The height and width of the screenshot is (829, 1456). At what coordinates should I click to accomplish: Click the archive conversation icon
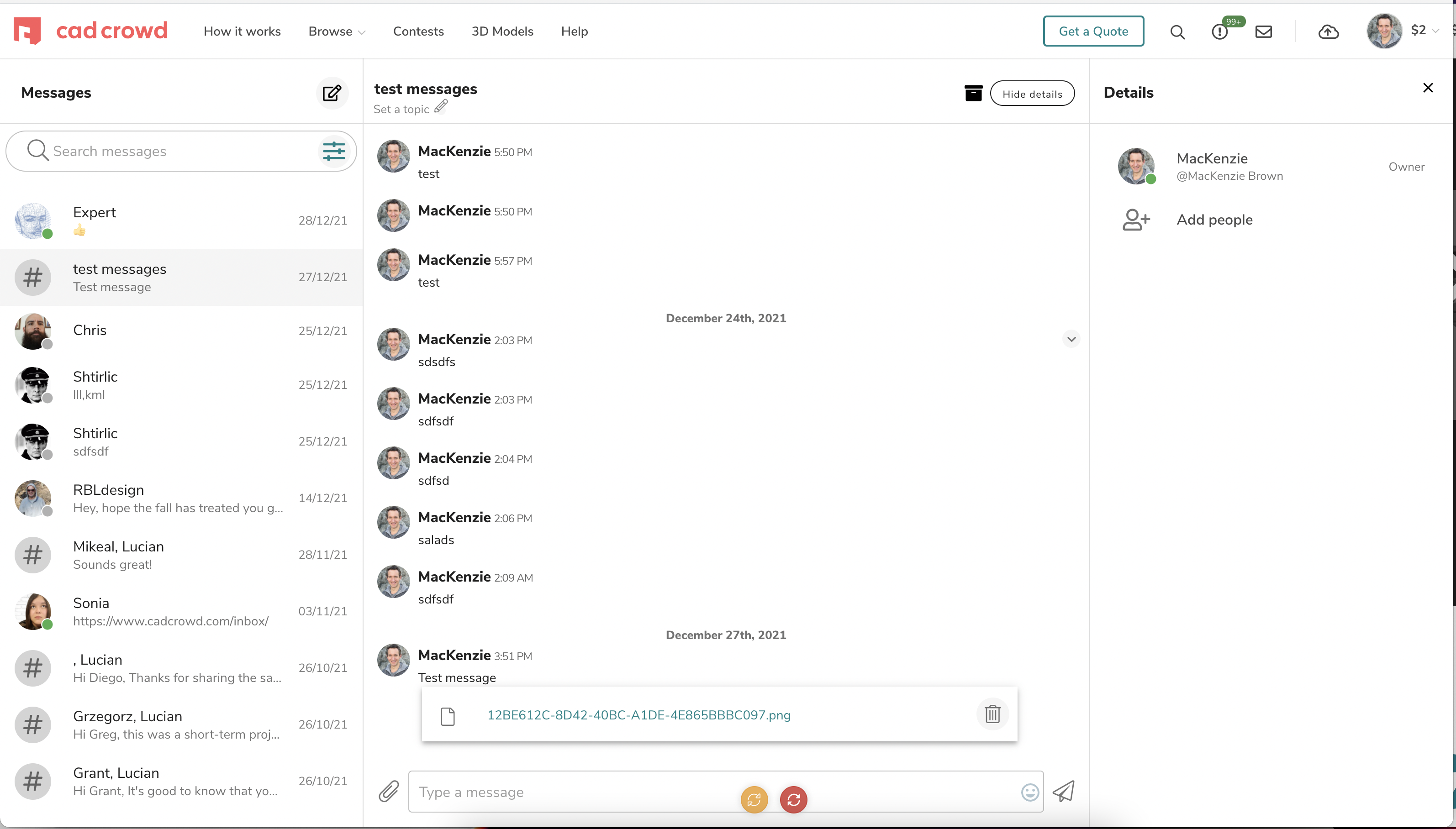(974, 94)
